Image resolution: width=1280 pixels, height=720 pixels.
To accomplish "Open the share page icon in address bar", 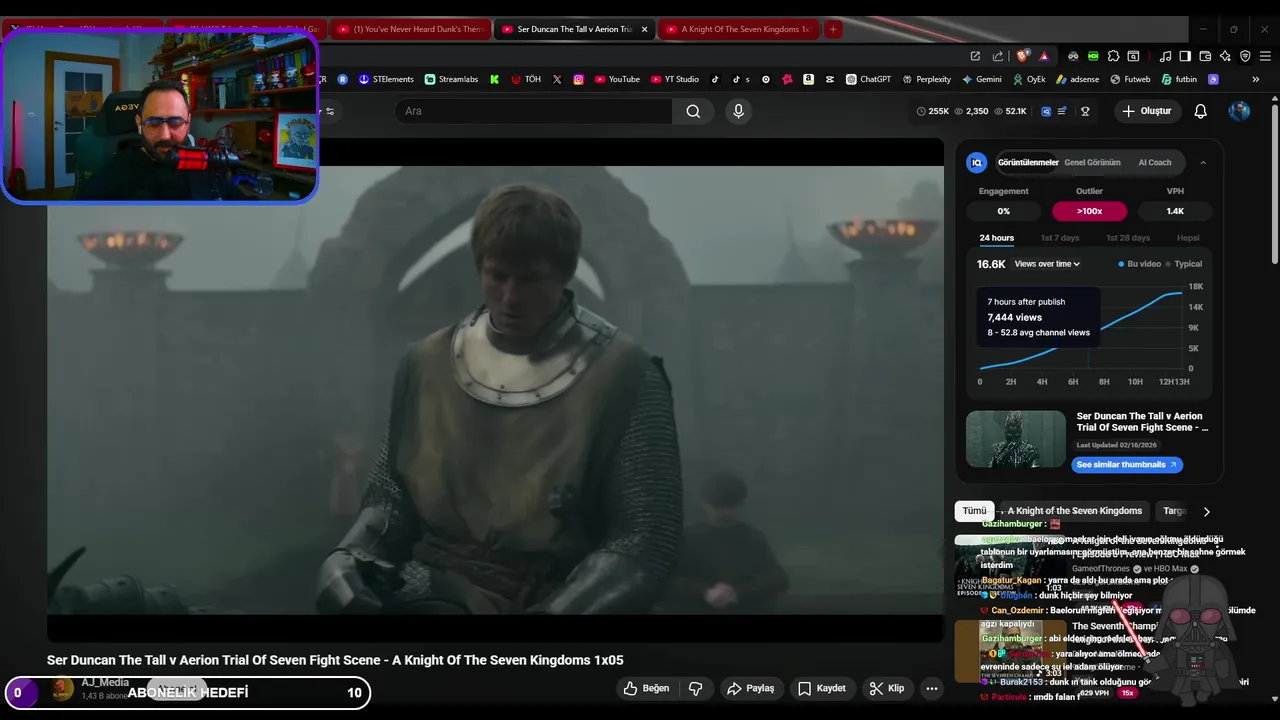I will pos(997,56).
